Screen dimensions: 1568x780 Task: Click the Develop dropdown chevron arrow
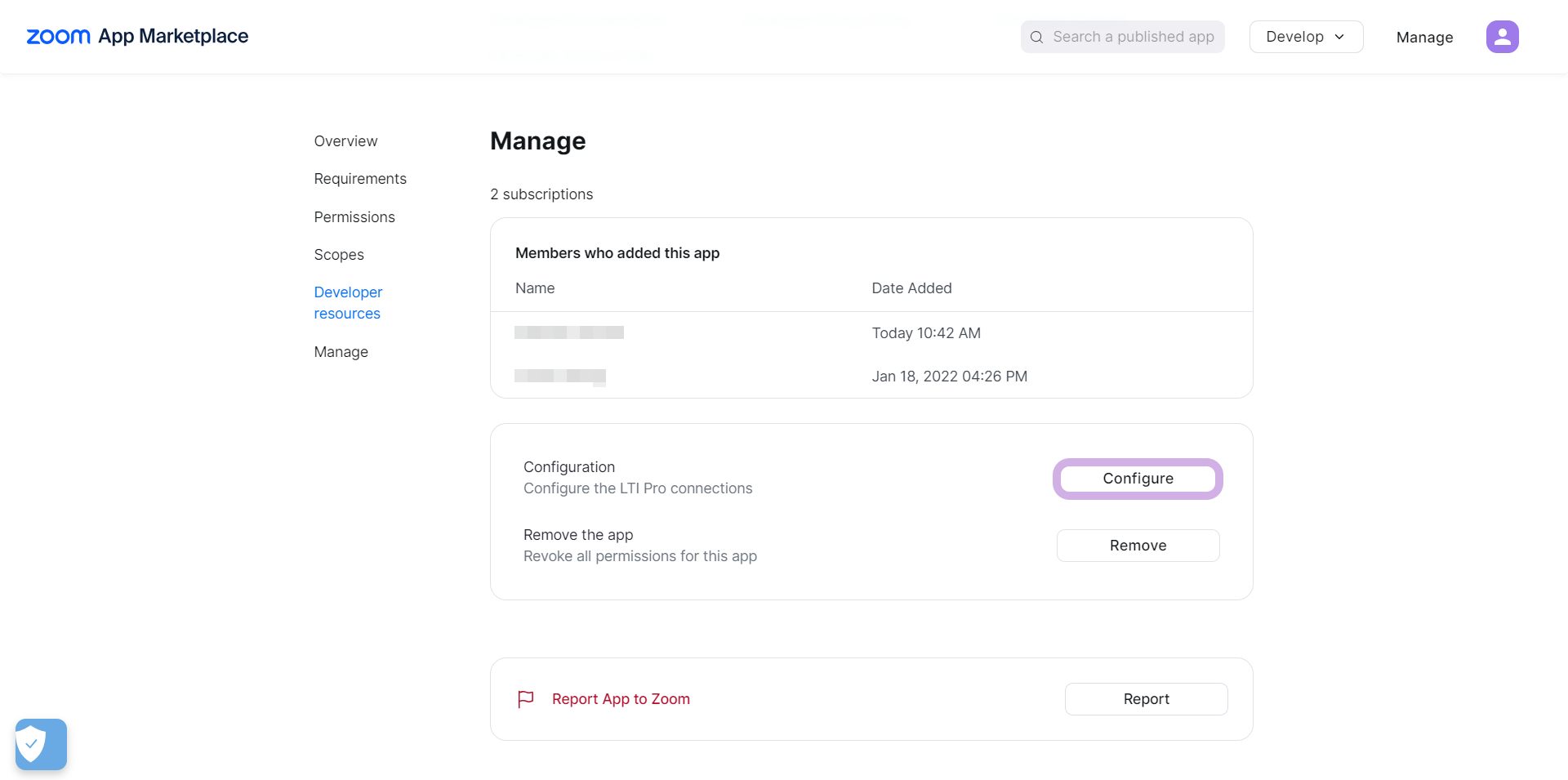[1339, 37]
